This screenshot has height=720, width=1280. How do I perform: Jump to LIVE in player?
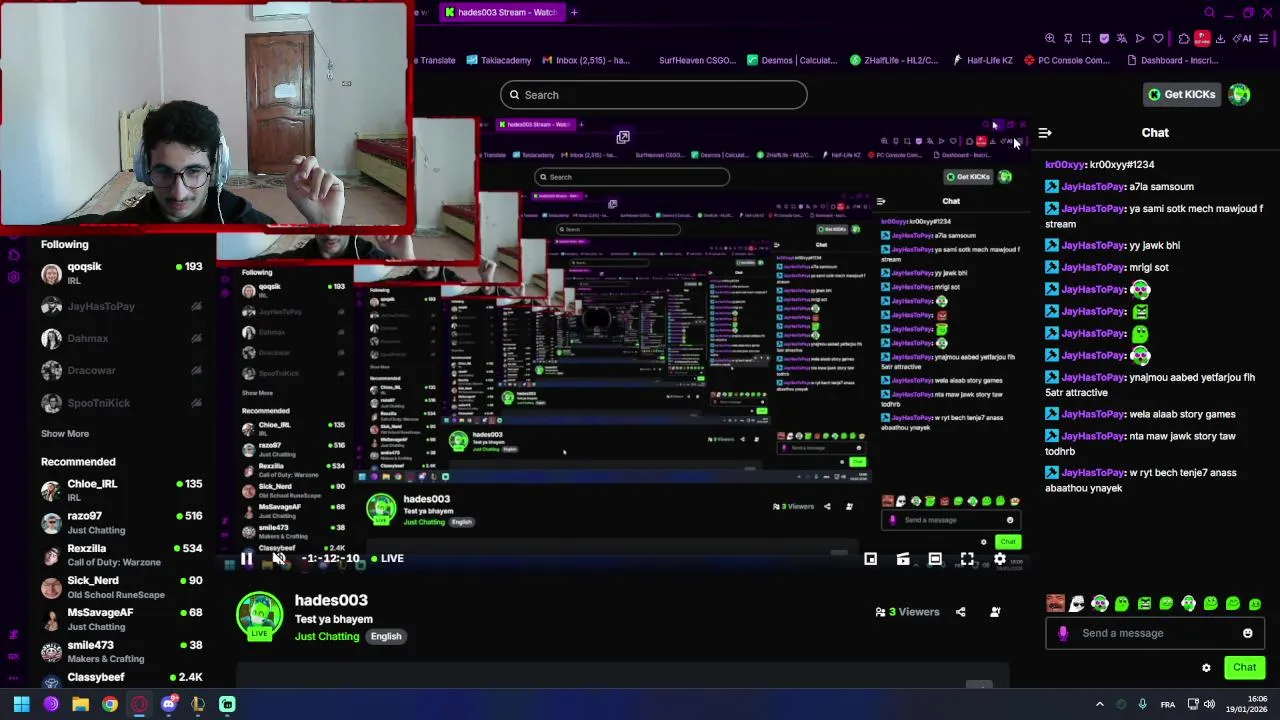(386, 559)
